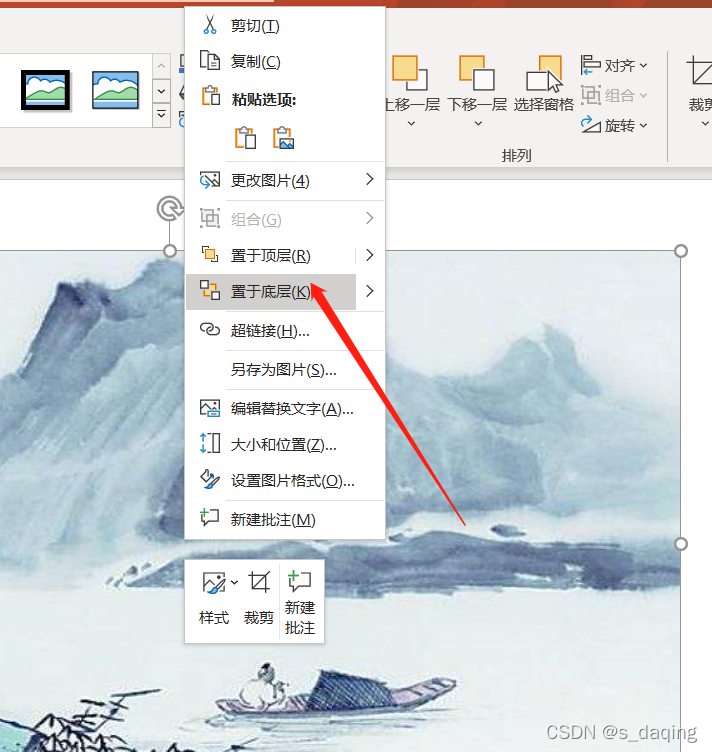Click the Bring to Front icon
Image resolution: width=712 pixels, height=752 pixels.
click(x=210, y=255)
